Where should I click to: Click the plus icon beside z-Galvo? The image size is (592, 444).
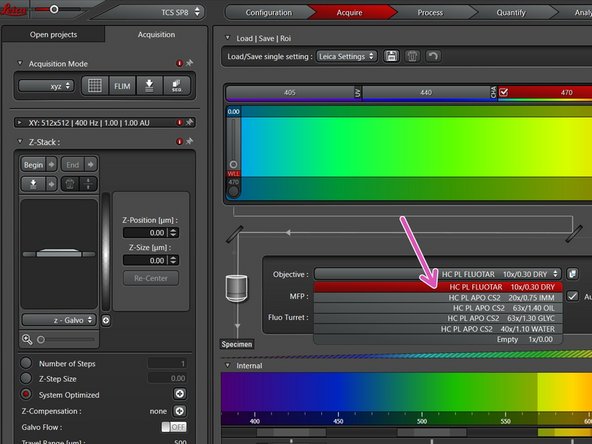(x=106, y=321)
